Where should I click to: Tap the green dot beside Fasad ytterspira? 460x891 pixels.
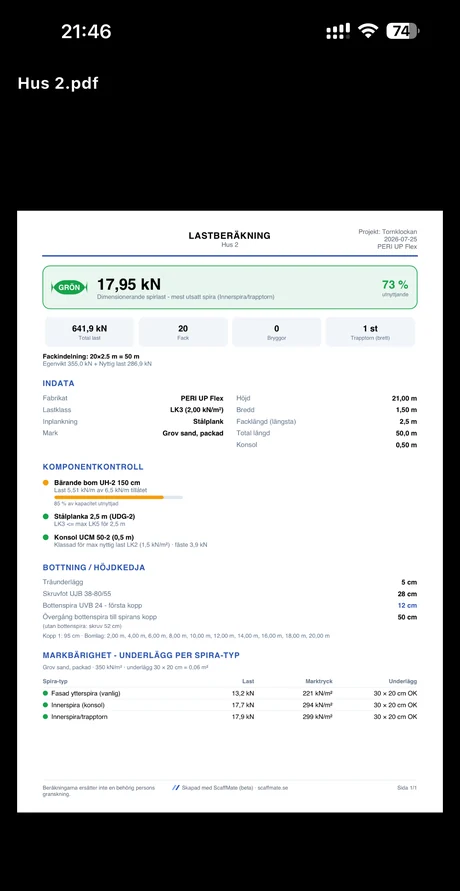click(45, 693)
